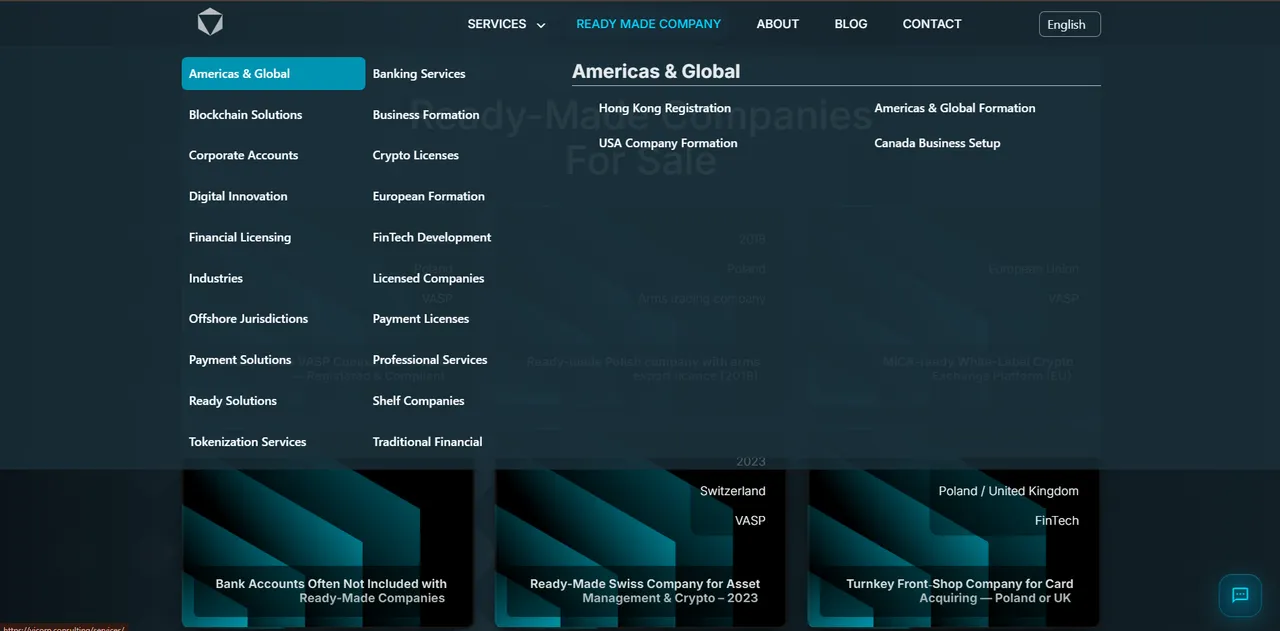Screen dimensions: 1280x631
Task: Navigate to the Contact page
Action: [x=932, y=24]
